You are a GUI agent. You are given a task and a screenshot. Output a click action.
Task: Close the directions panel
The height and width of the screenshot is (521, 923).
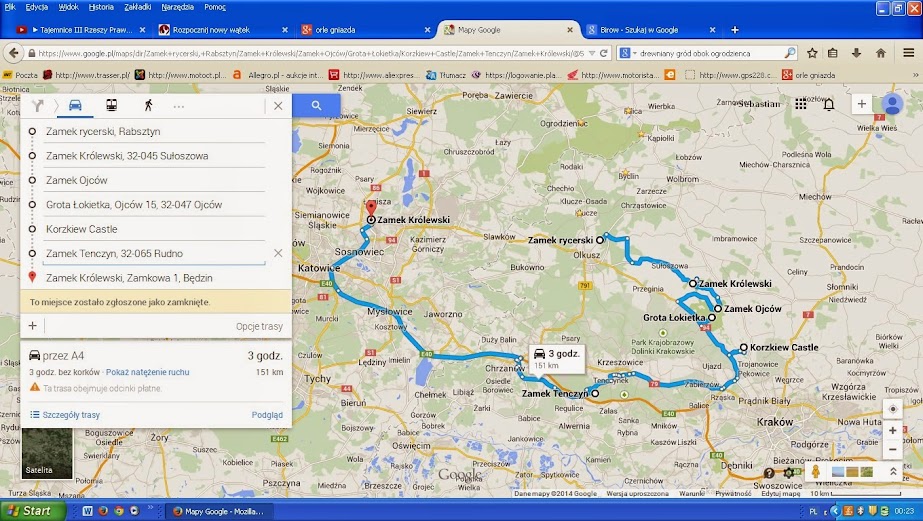(x=278, y=106)
